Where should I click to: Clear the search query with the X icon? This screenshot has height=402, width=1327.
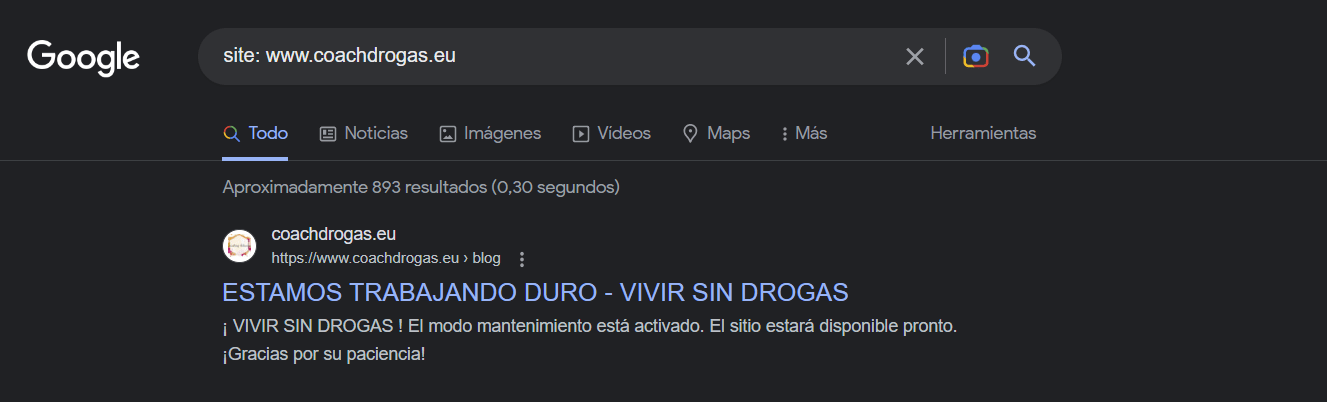click(x=915, y=56)
